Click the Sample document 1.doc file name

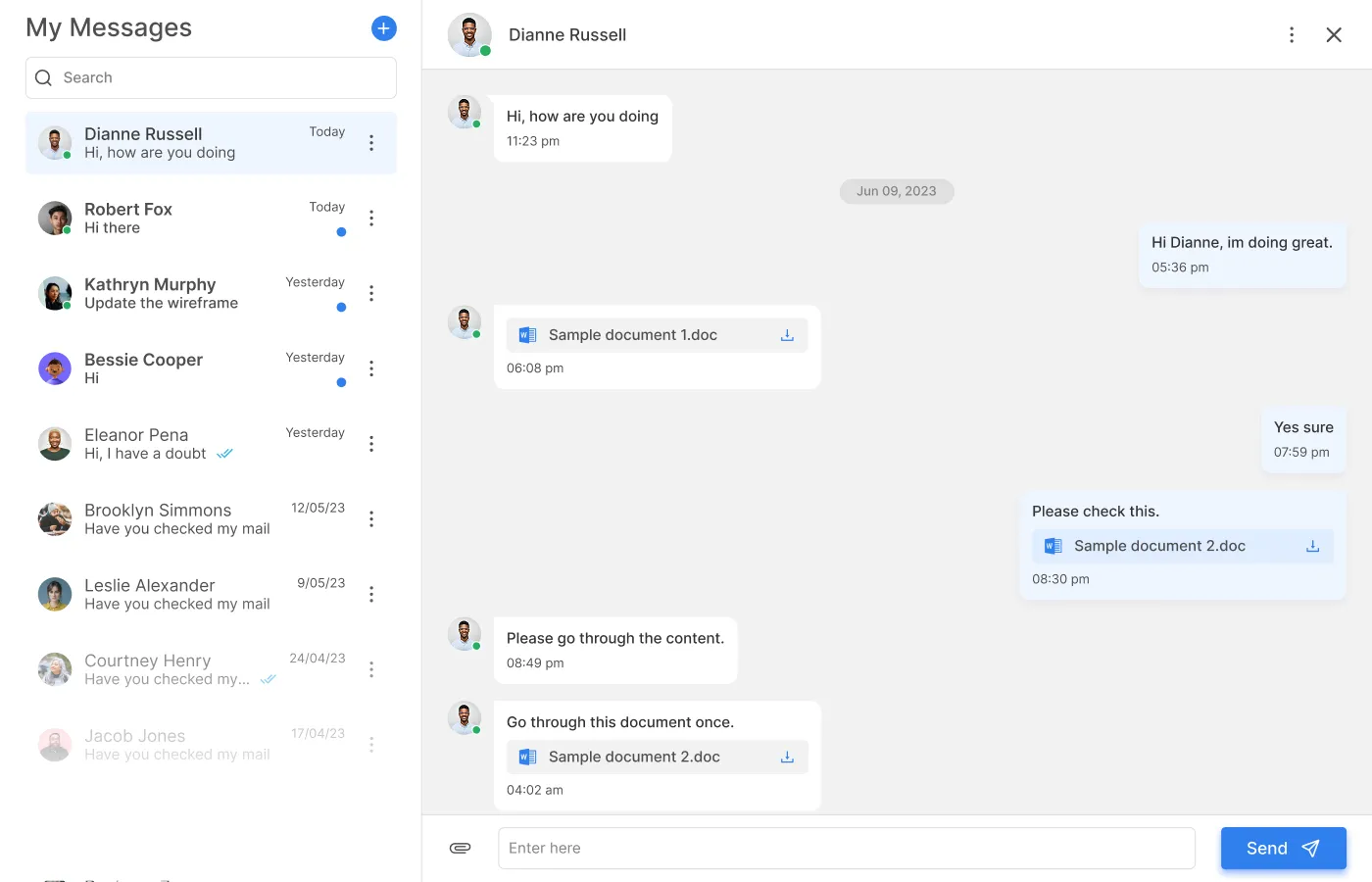[632, 335]
